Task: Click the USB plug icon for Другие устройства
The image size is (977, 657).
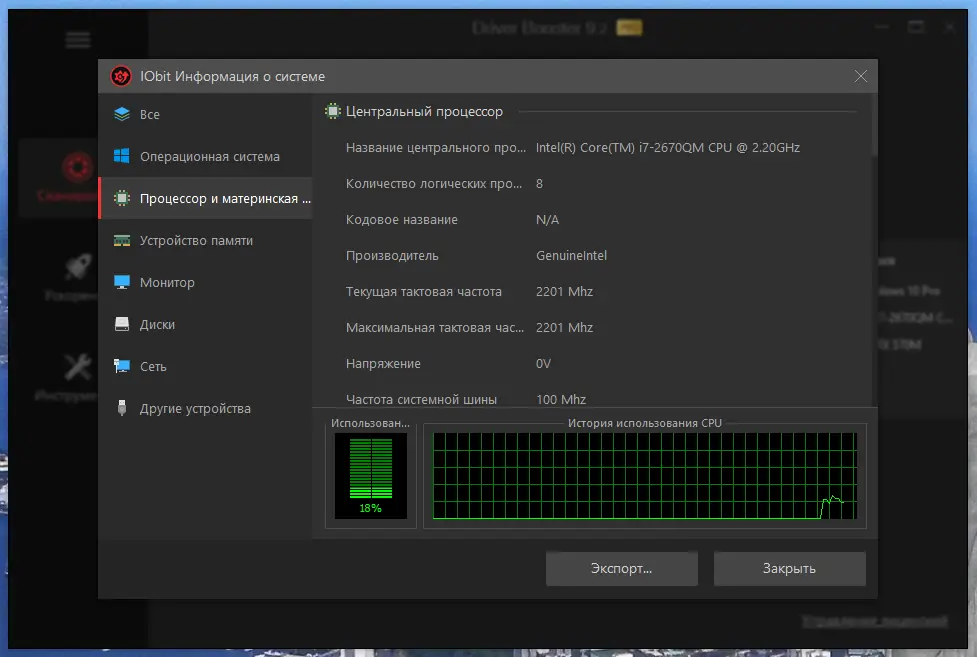Action: 122,408
